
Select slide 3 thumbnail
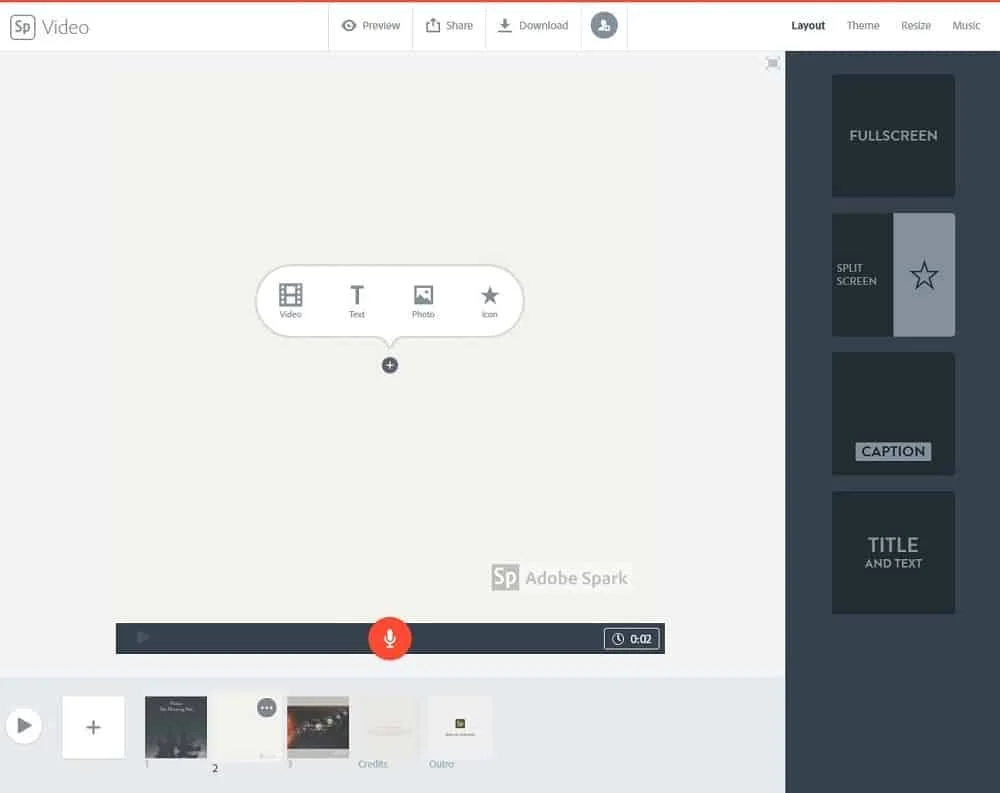(x=318, y=727)
